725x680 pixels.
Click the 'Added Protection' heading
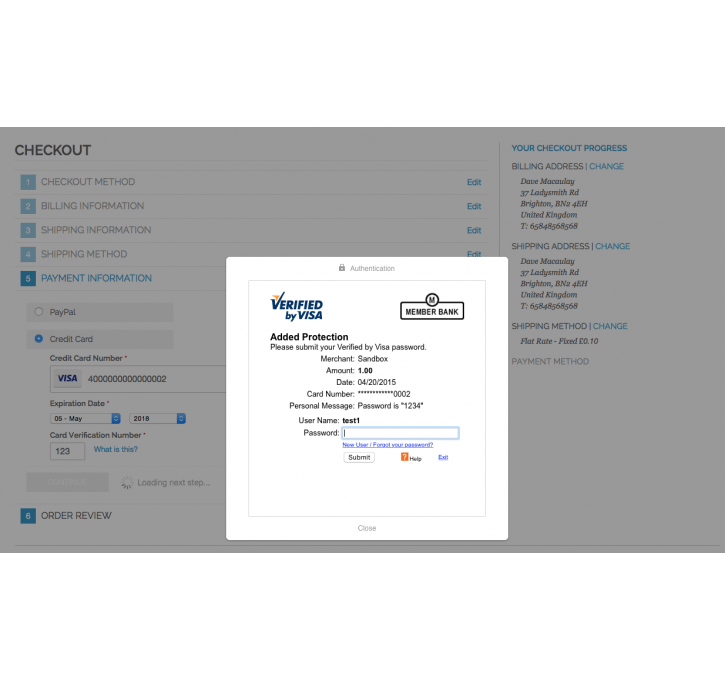tap(309, 337)
